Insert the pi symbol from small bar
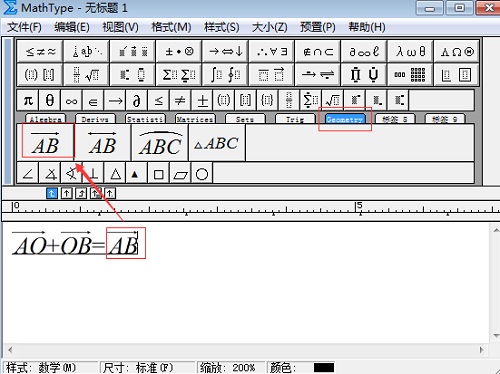 click(28, 100)
